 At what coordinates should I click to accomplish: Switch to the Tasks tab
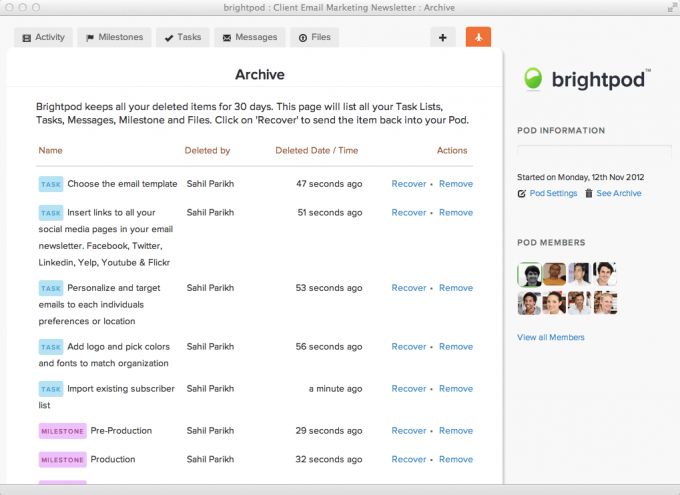pos(183,37)
